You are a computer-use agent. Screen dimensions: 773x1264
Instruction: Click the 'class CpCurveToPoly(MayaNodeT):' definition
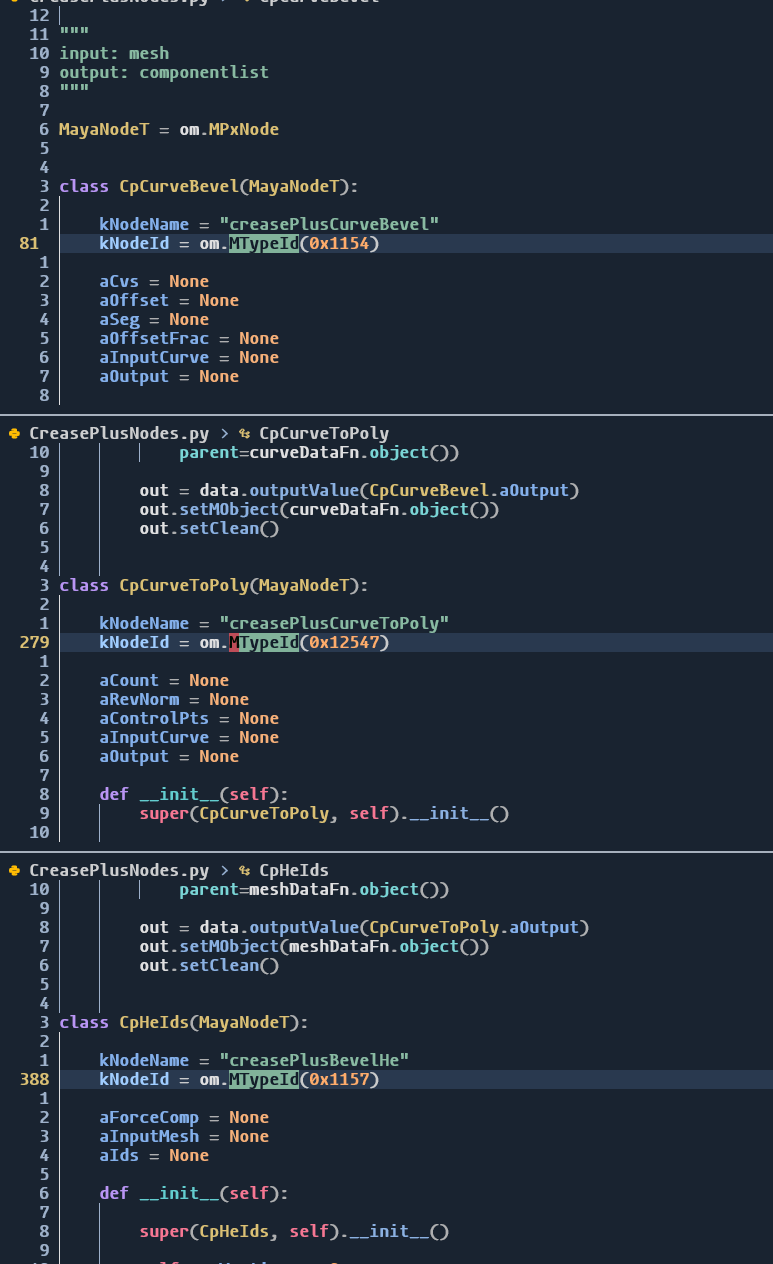214,585
